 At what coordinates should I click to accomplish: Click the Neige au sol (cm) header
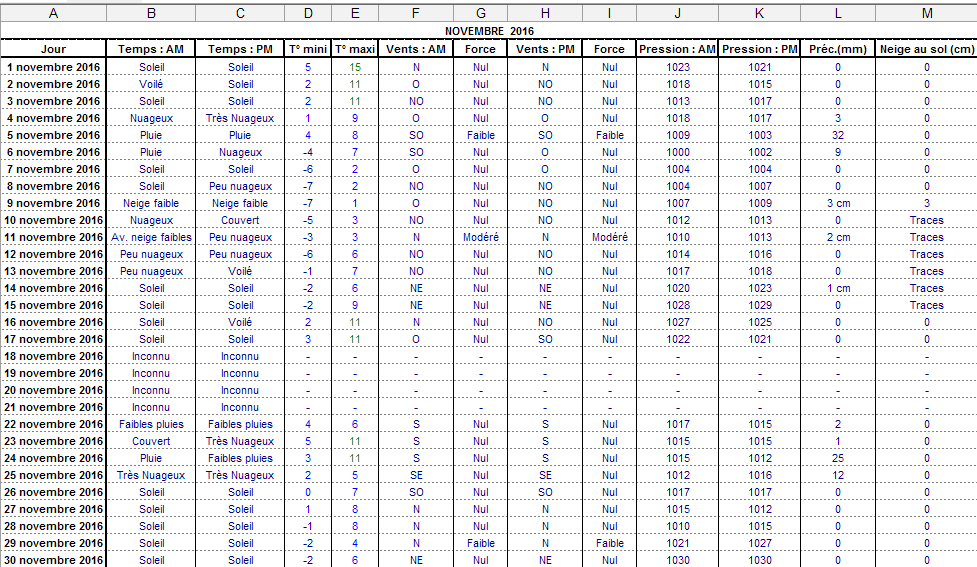[926, 49]
